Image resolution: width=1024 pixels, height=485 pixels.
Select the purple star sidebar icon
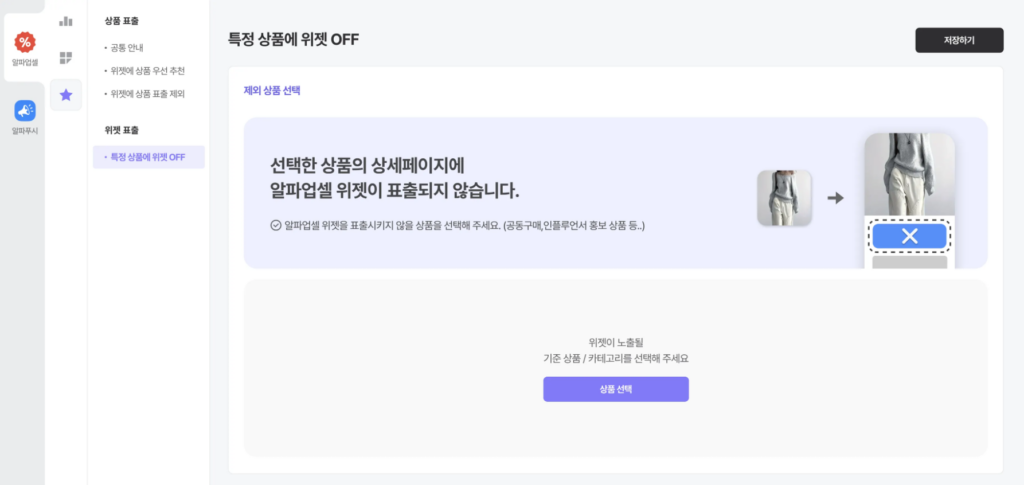(x=66, y=95)
